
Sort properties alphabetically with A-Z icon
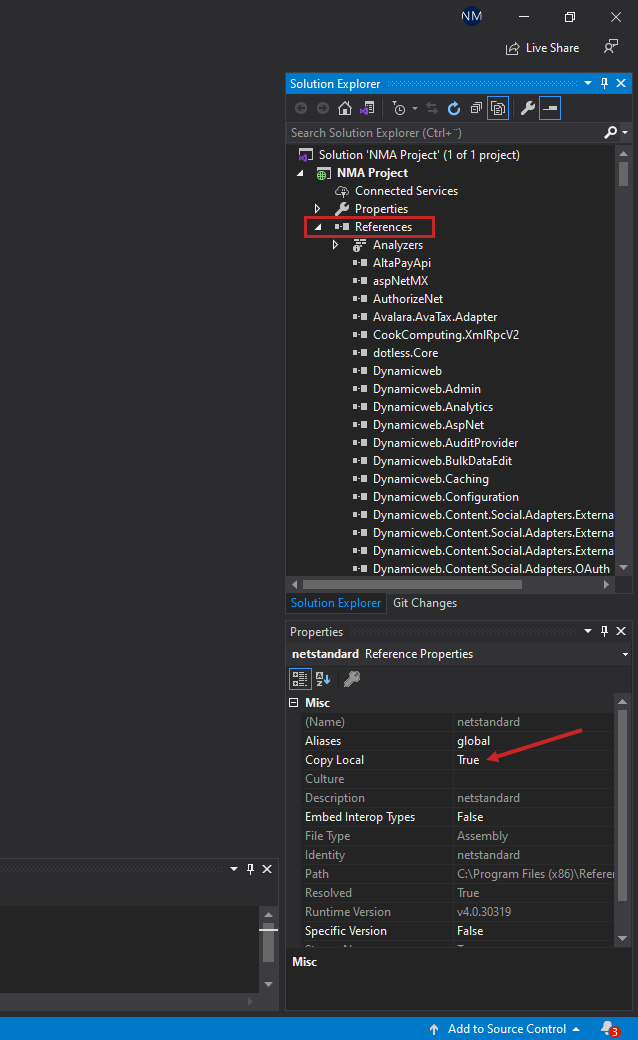click(x=323, y=678)
